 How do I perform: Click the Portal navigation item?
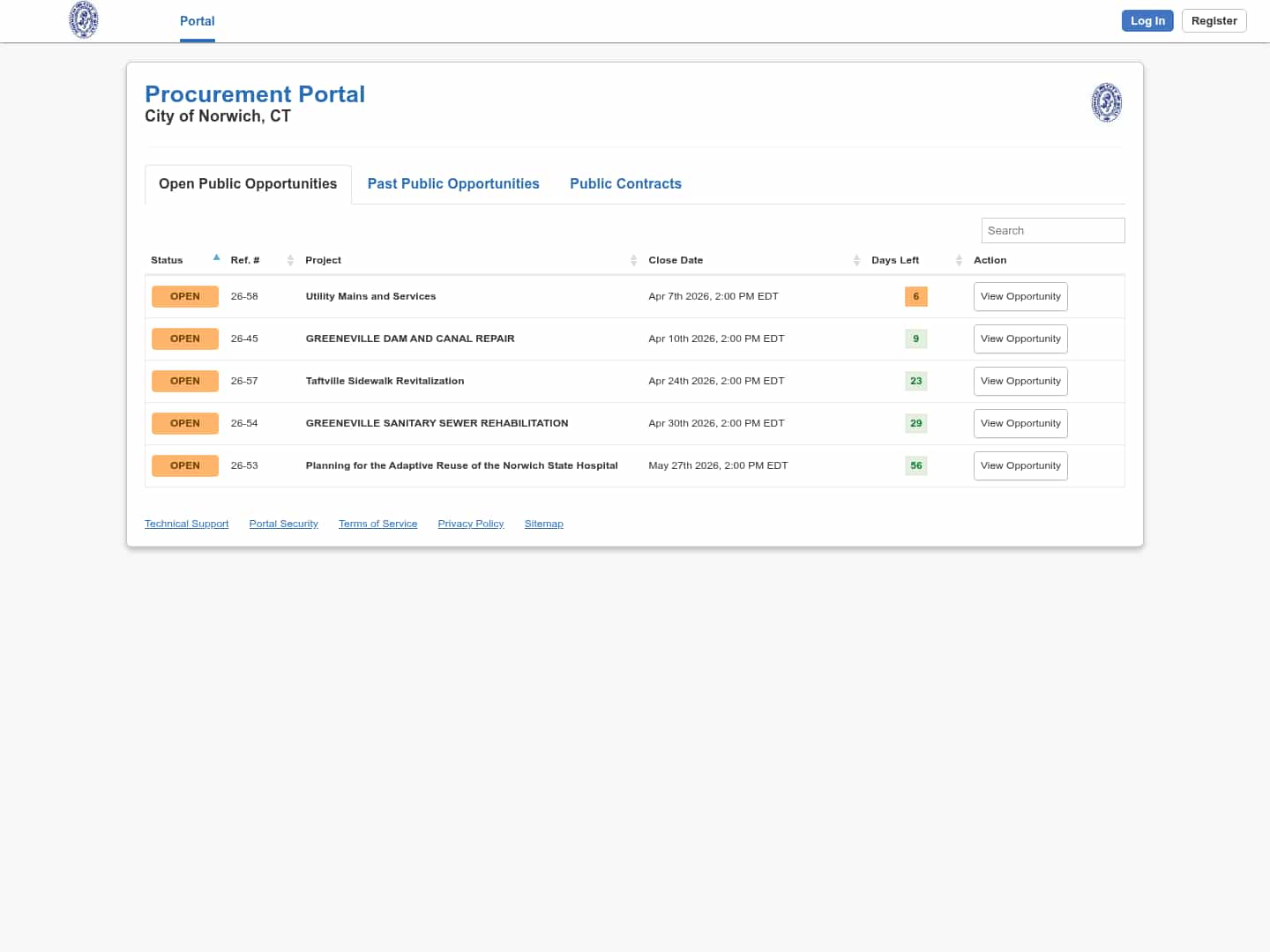tap(197, 21)
